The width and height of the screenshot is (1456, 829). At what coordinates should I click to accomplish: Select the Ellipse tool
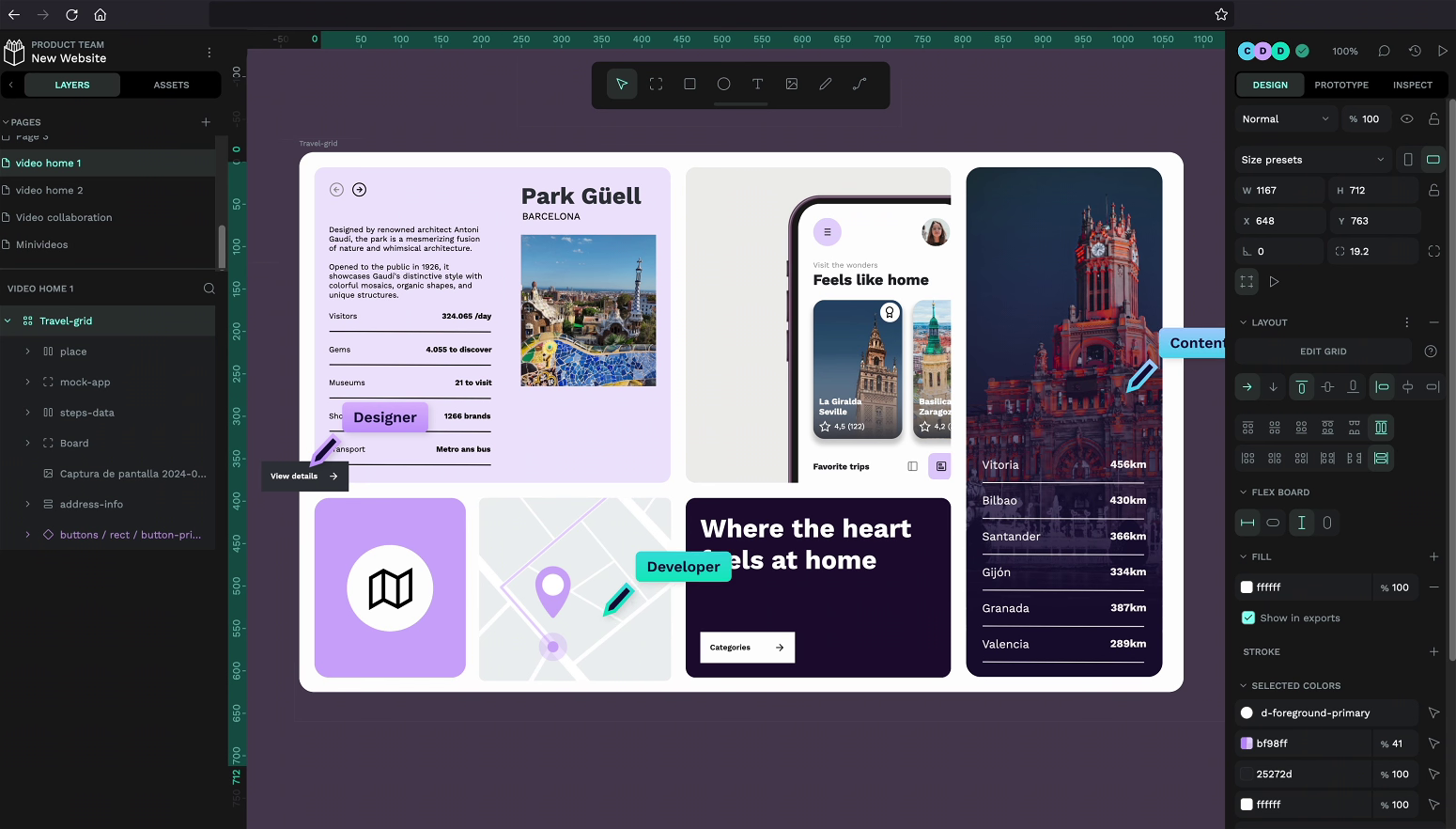point(723,85)
